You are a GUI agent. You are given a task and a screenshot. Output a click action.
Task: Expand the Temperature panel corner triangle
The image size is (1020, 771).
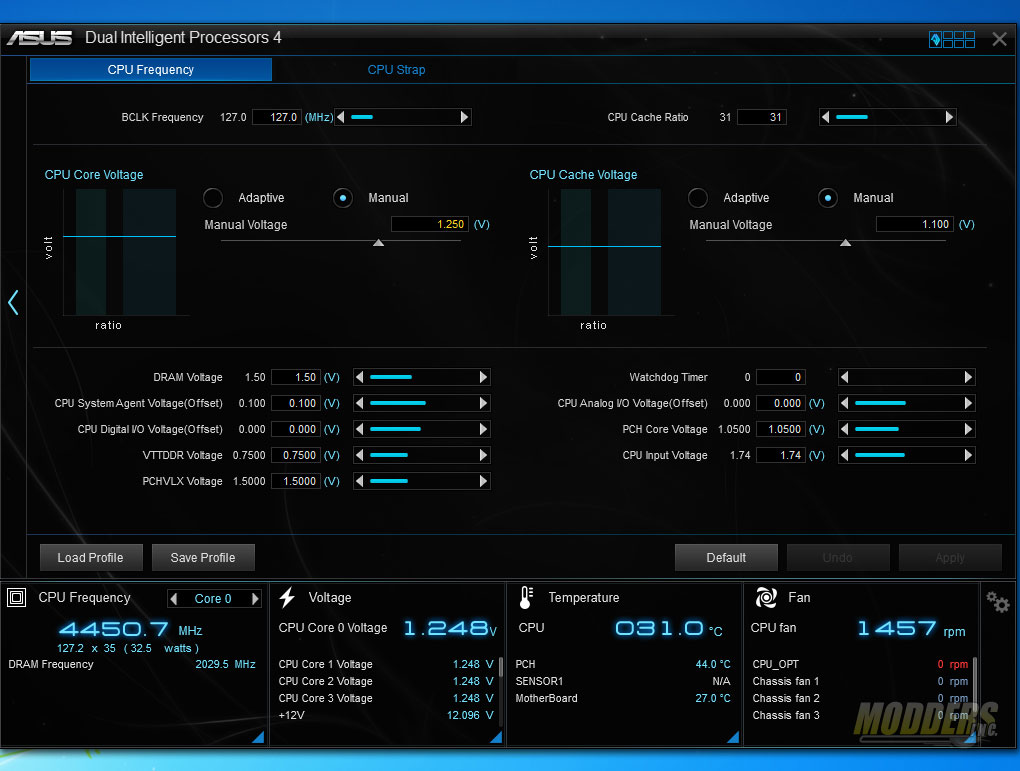pyautogui.click(x=733, y=737)
